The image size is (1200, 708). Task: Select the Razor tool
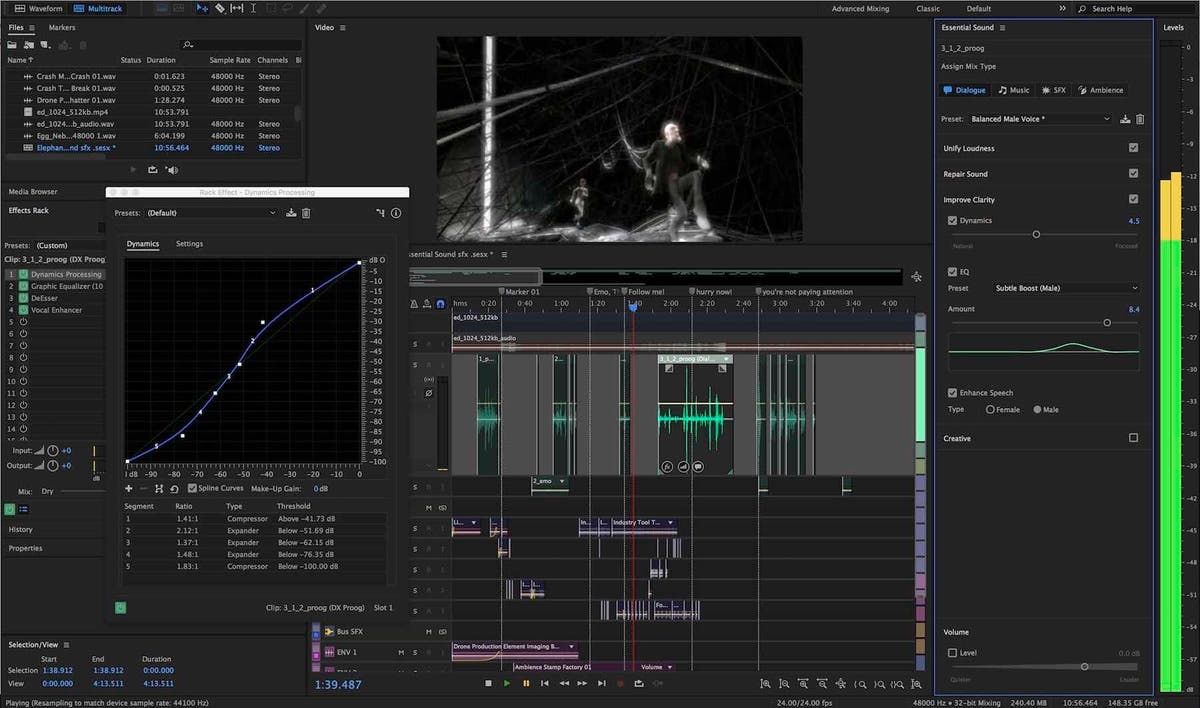point(220,8)
